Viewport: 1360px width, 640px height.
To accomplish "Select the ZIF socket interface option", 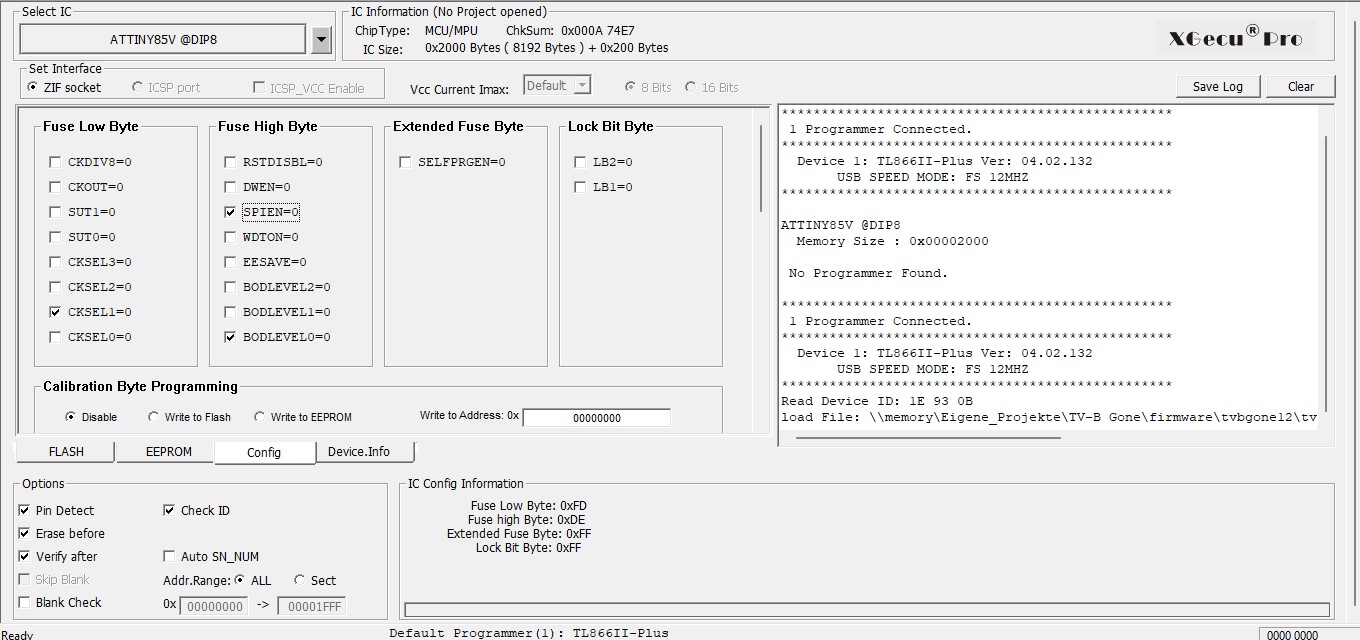I will pos(34,88).
